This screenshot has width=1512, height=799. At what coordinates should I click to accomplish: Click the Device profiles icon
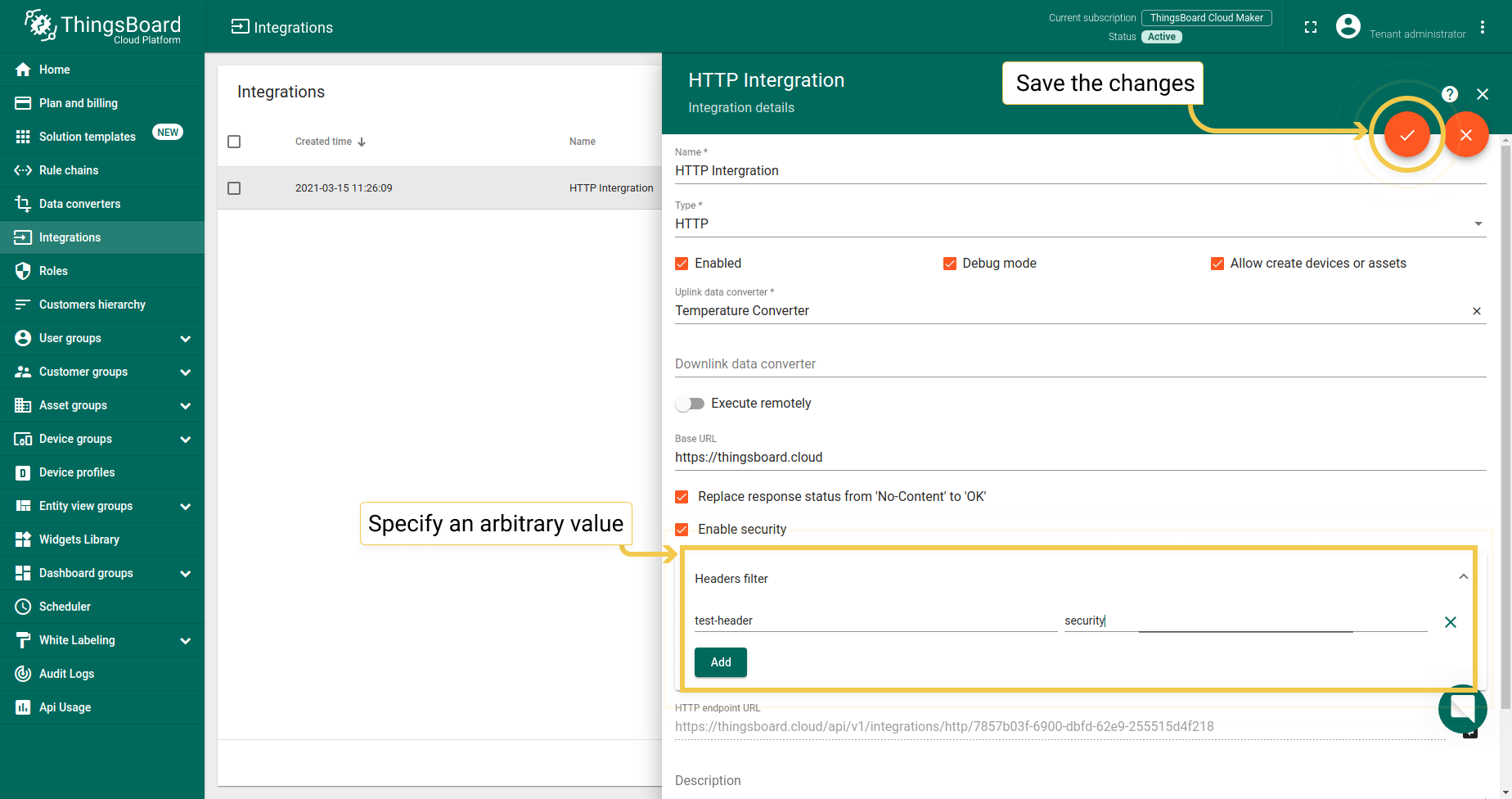23,472
